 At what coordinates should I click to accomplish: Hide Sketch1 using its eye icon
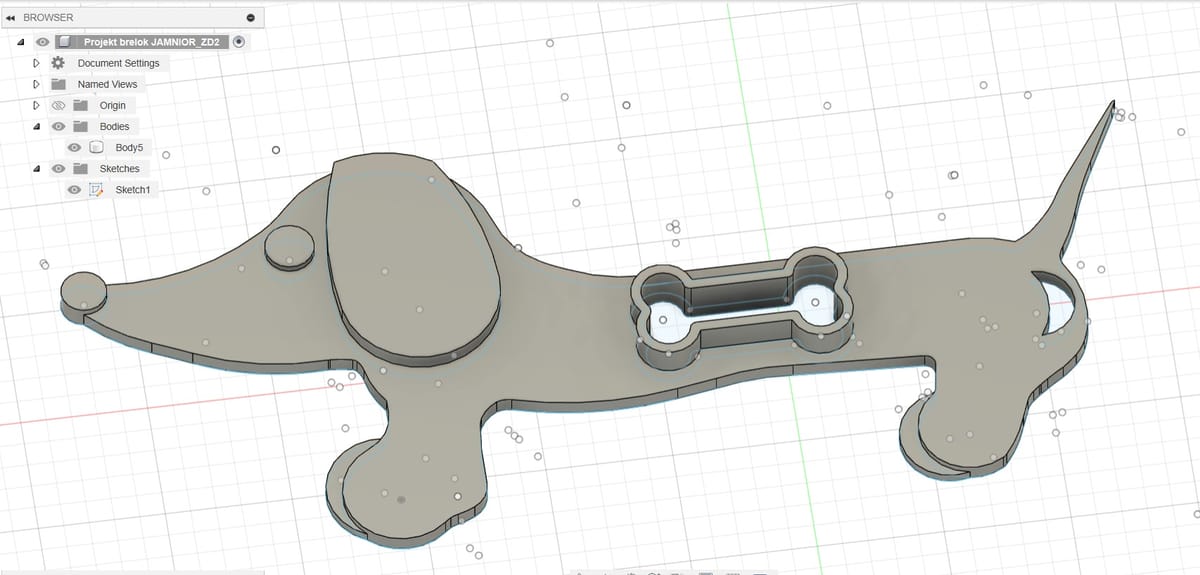point(74,189)
